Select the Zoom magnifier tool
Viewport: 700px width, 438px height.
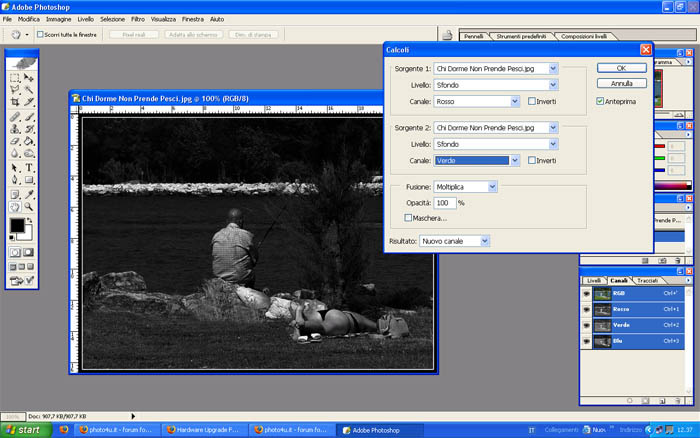point(29,207)
